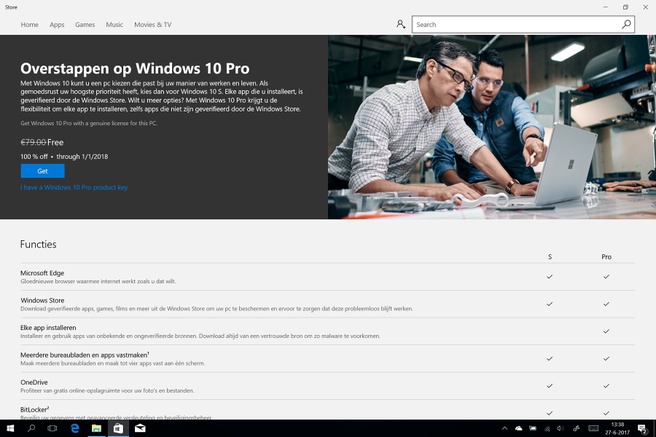Screen dimensions: 656x437
Task: Click 'Profiteer van gratis online-opslagruimte' description
Action: (x=107, y=391)
